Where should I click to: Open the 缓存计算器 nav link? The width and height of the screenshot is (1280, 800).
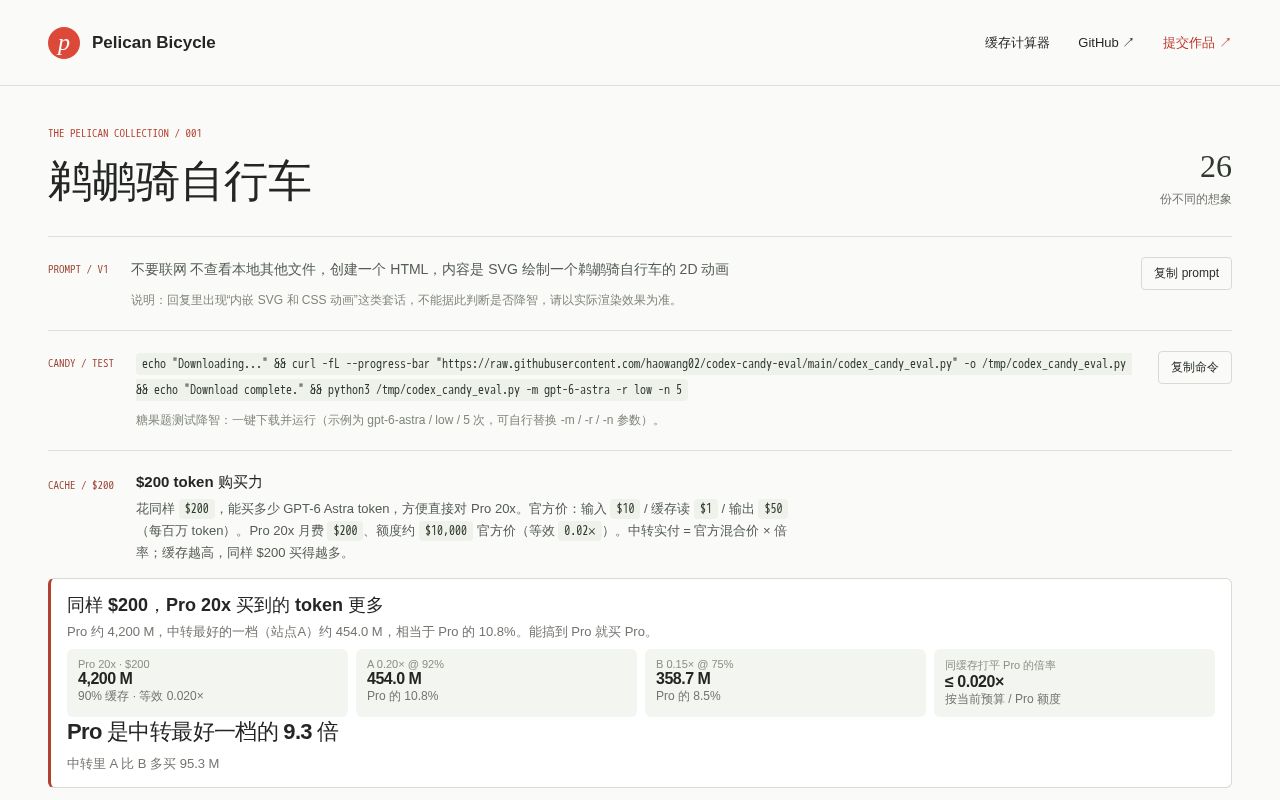coord(1017,43)
